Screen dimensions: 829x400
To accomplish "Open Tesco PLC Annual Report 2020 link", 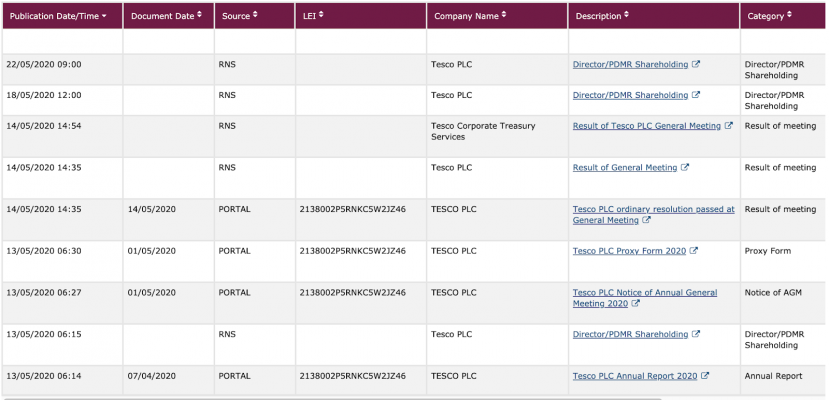I will (634, 377).
